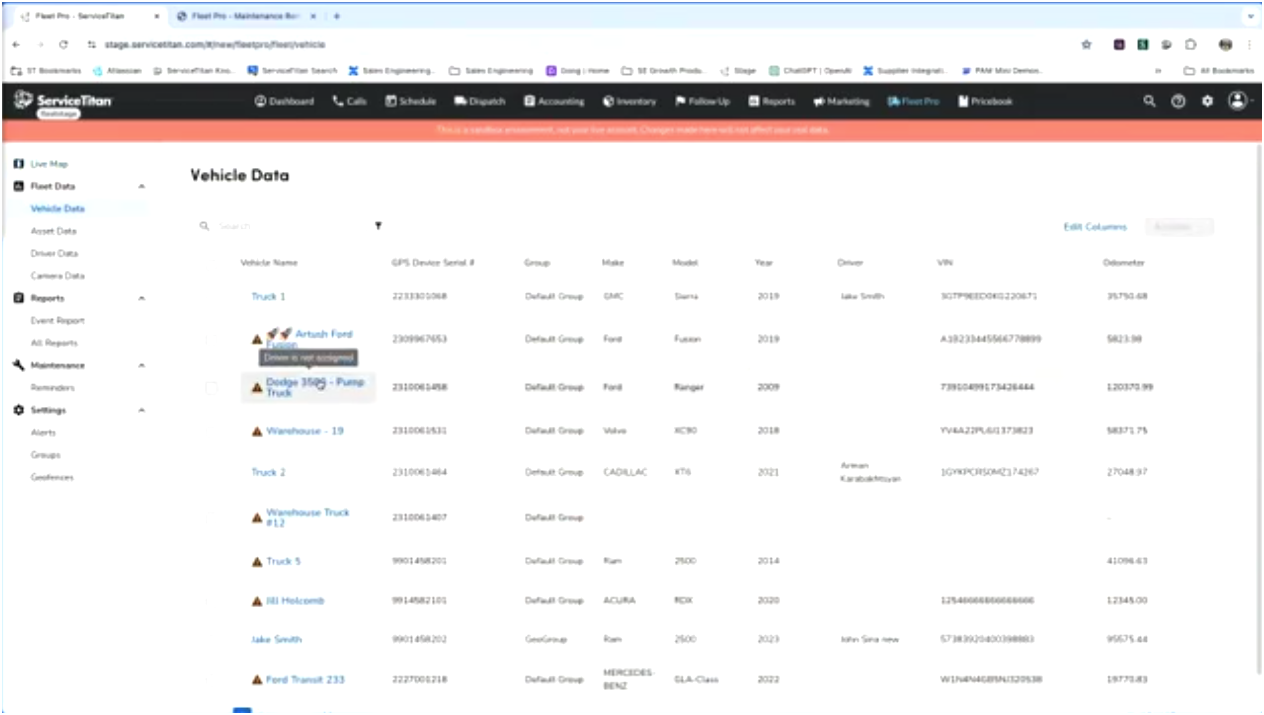Select Asset Data in sidebar
This screenshot has width=1264, height=715.
[53, 231]
